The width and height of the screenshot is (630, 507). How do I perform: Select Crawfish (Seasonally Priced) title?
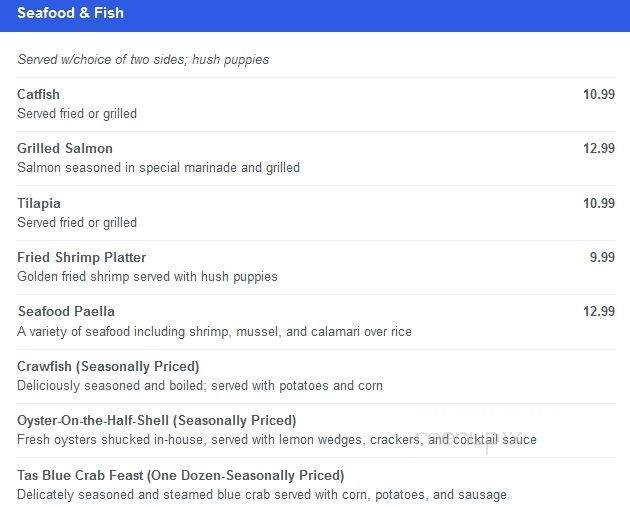coord(108,367)
